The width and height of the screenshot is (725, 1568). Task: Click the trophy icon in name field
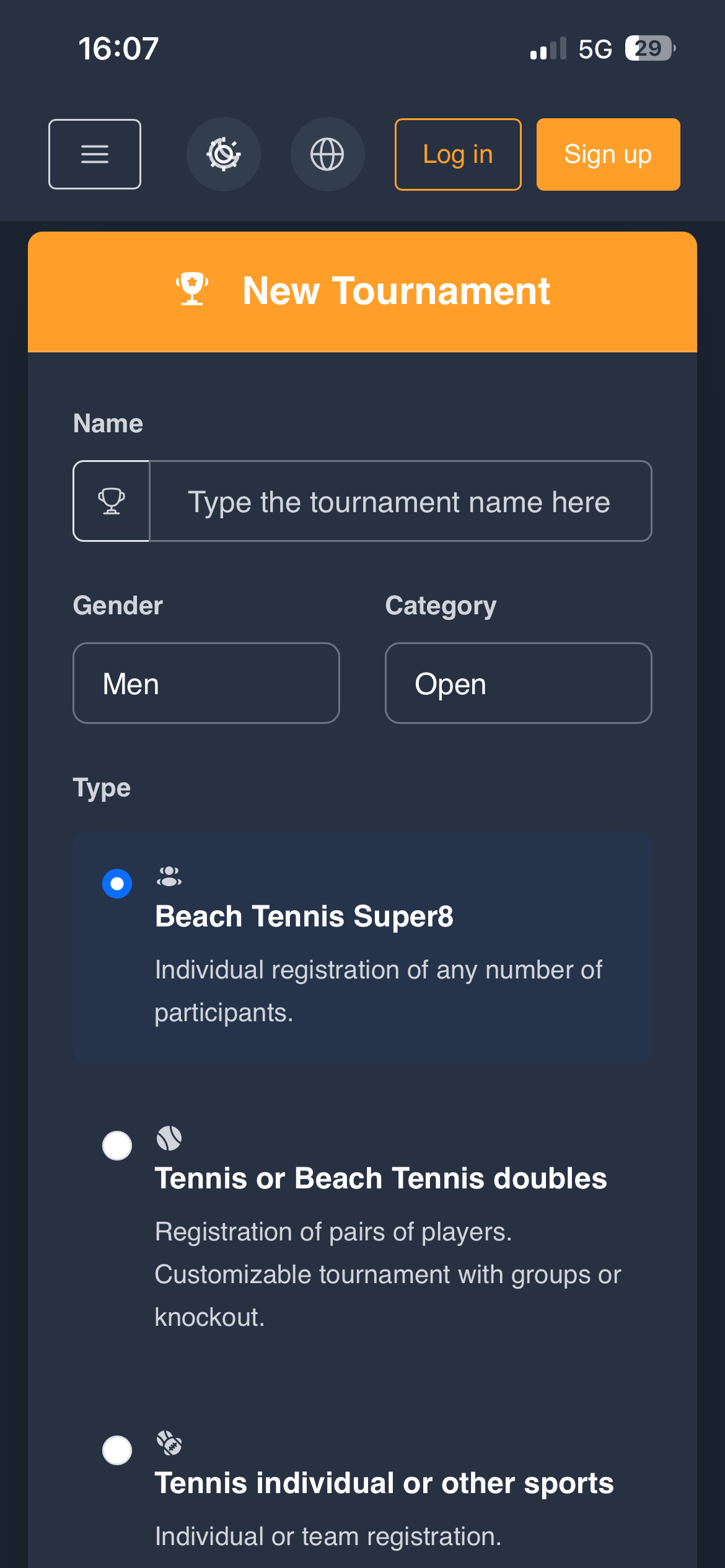click(112, 501)
